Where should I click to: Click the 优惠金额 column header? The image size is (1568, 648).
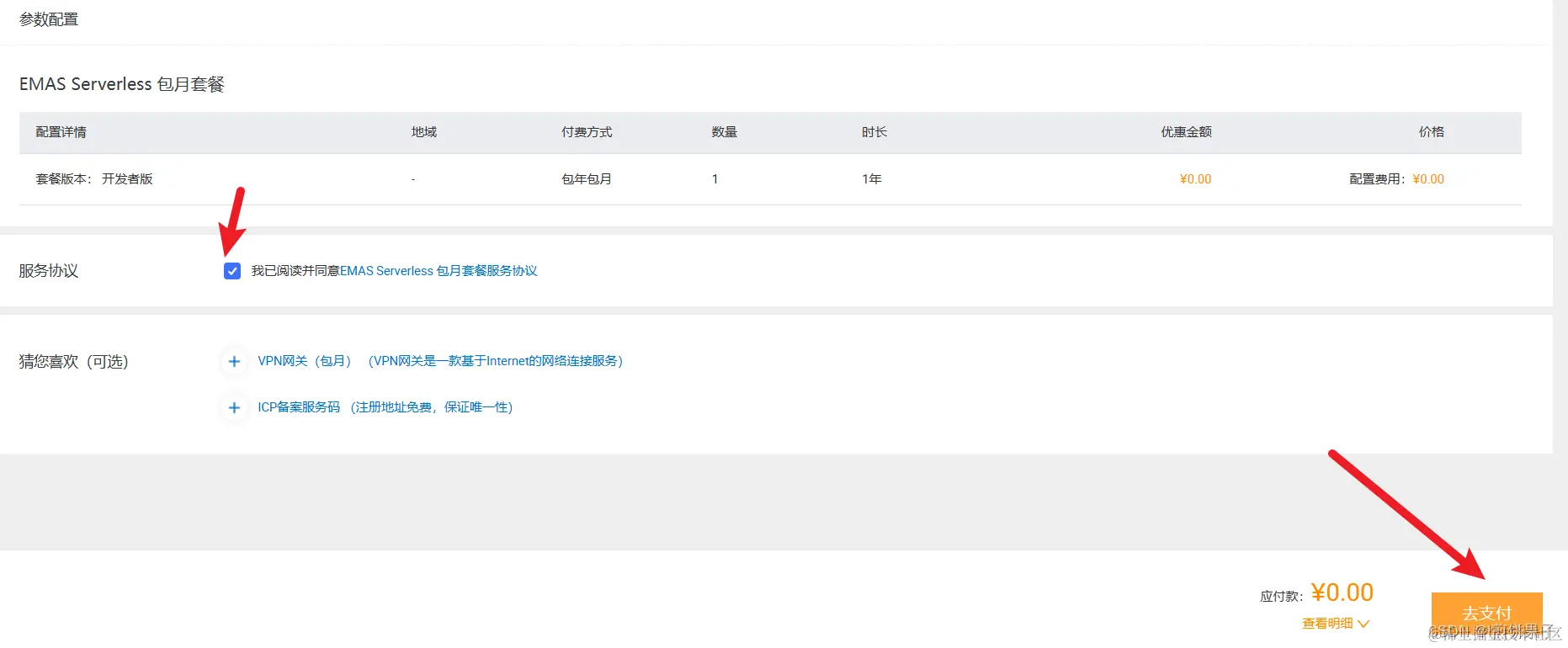point(1186,132)
